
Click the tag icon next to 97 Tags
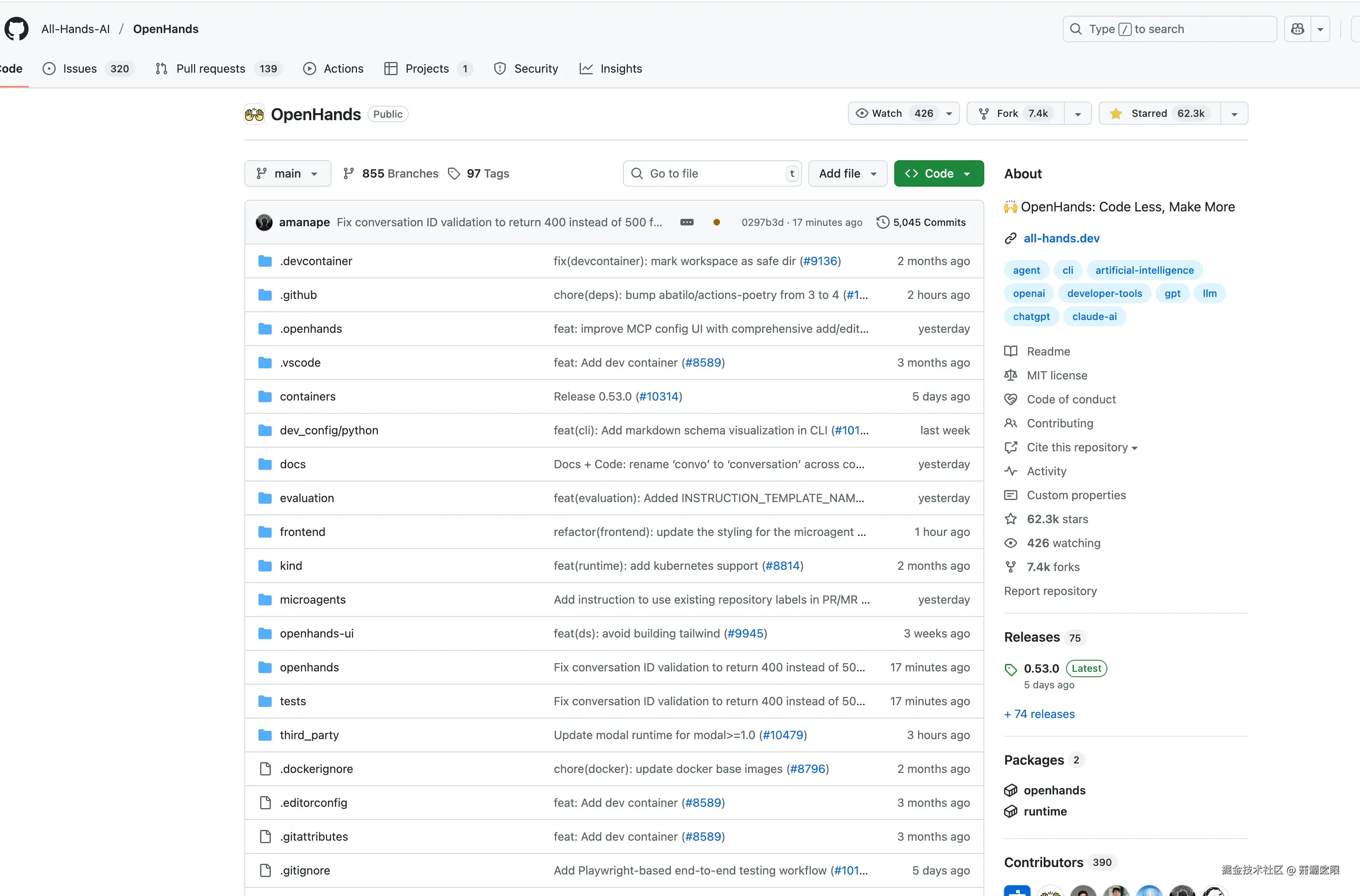[x=454, y=174]
